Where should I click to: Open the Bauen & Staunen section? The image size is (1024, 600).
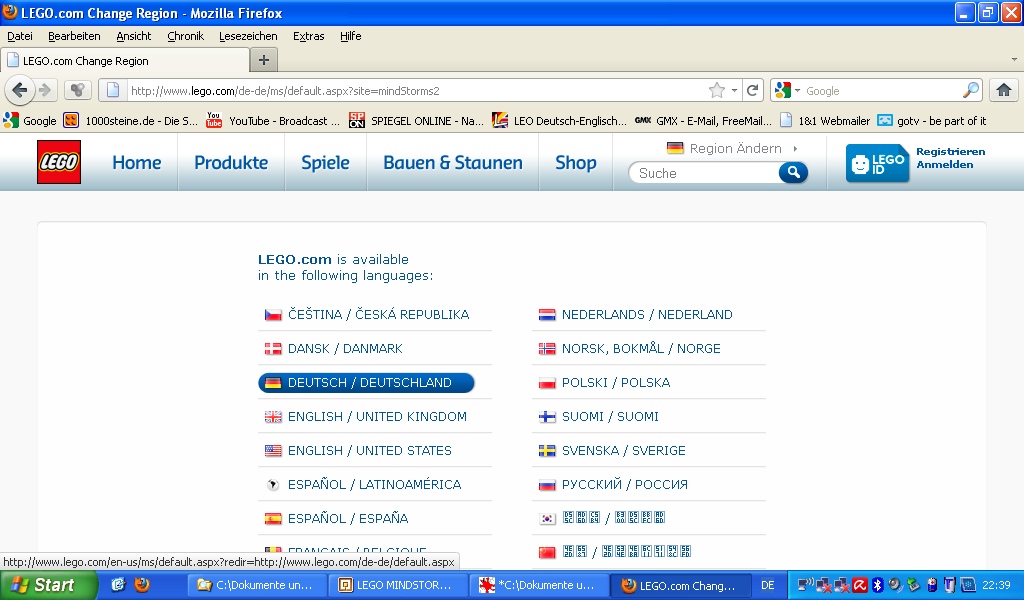(x=453, y=163)
